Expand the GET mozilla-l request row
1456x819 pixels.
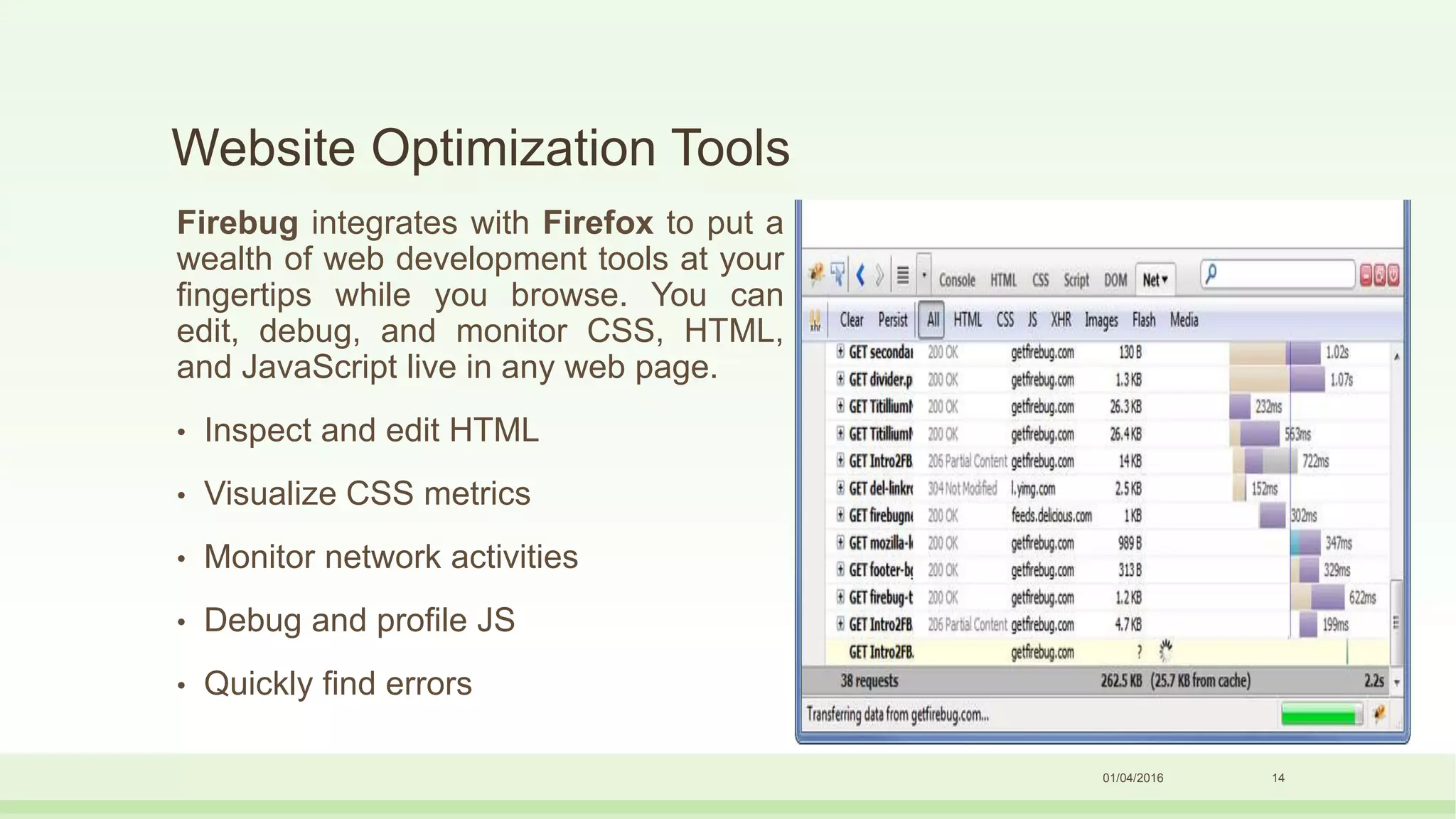(840, 542)
